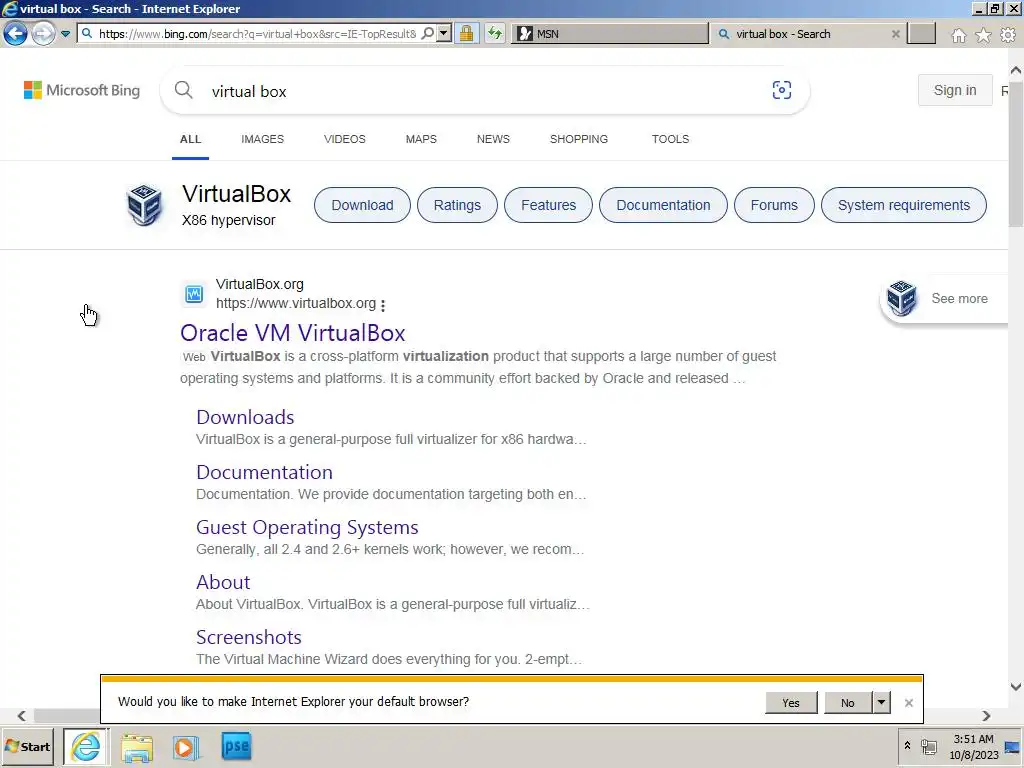Screen dimensions: 1024x768
Task: Click the Internet Explorer taskbar icon
Action: (86, 746)
